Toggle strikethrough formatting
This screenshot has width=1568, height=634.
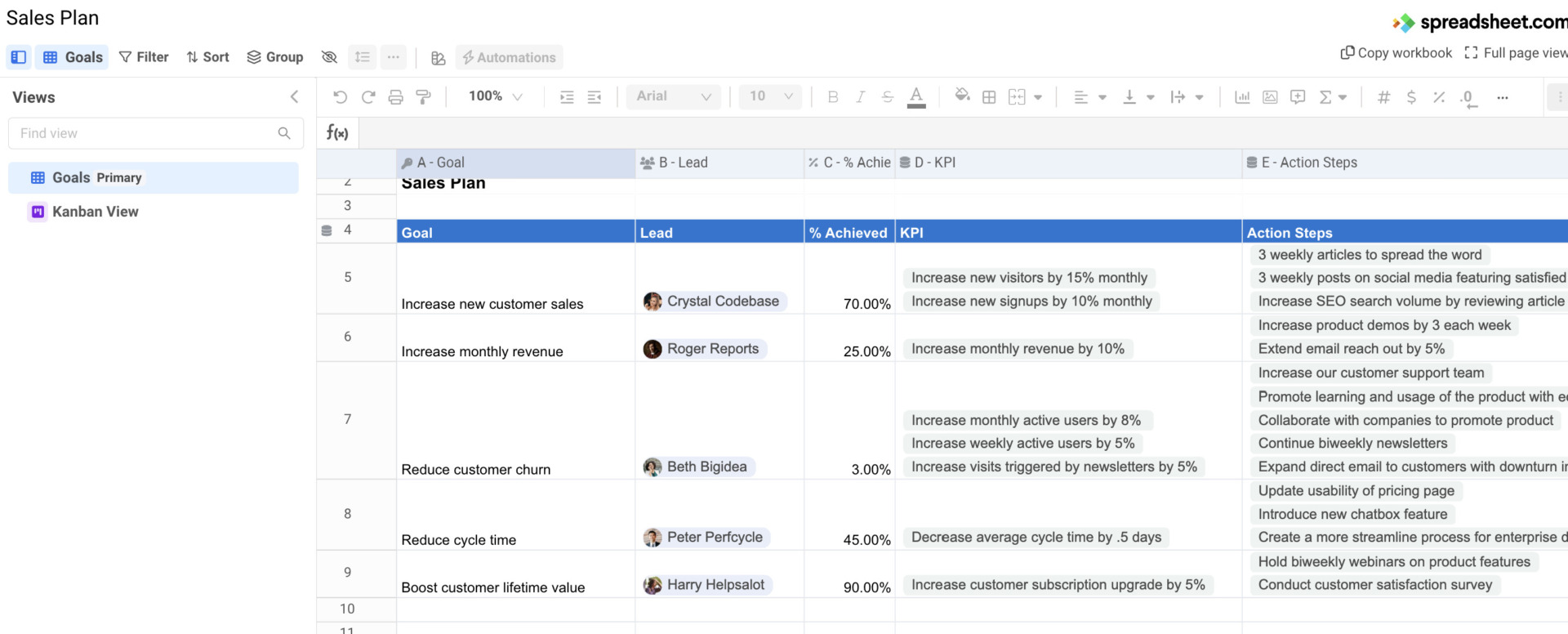click(888, 97)
